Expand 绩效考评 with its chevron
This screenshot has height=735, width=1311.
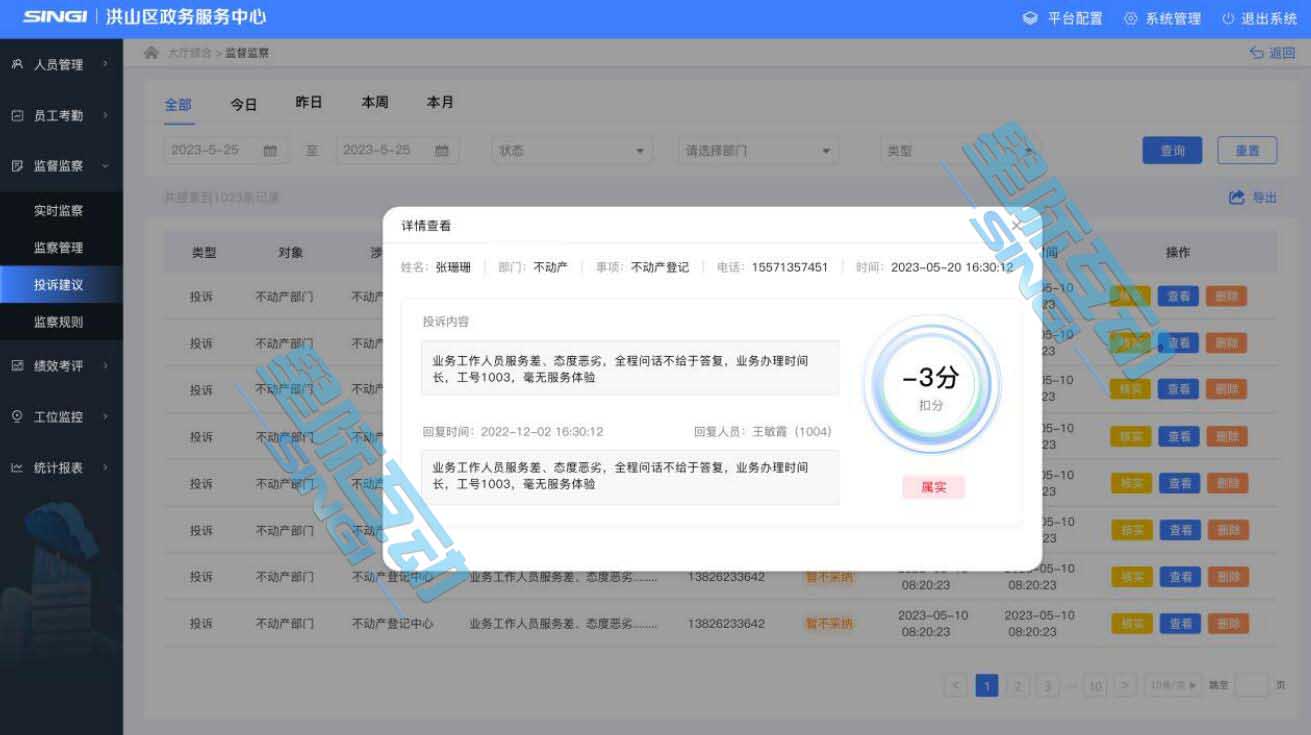pos(105,366)
